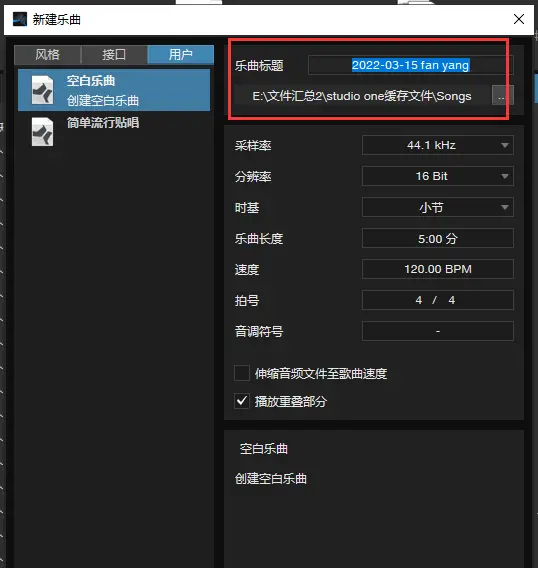This screenshot has width=538, height=568.
Task: Open the 音调符号 key signature field
Action: click(438, 331)
